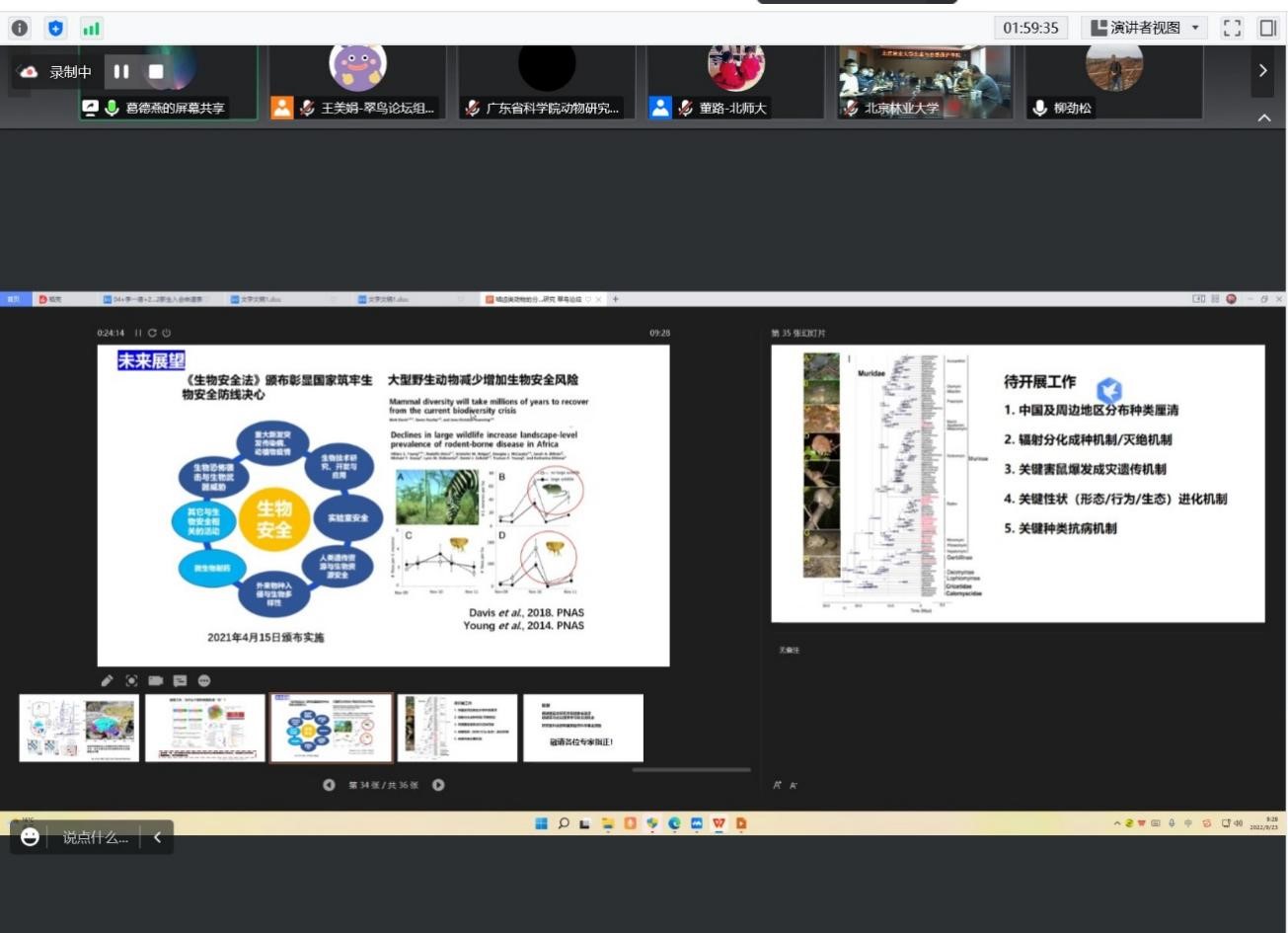
Task: Open the last slide thumbnail 敬请各位专家指正
Action: pos(582,728)
